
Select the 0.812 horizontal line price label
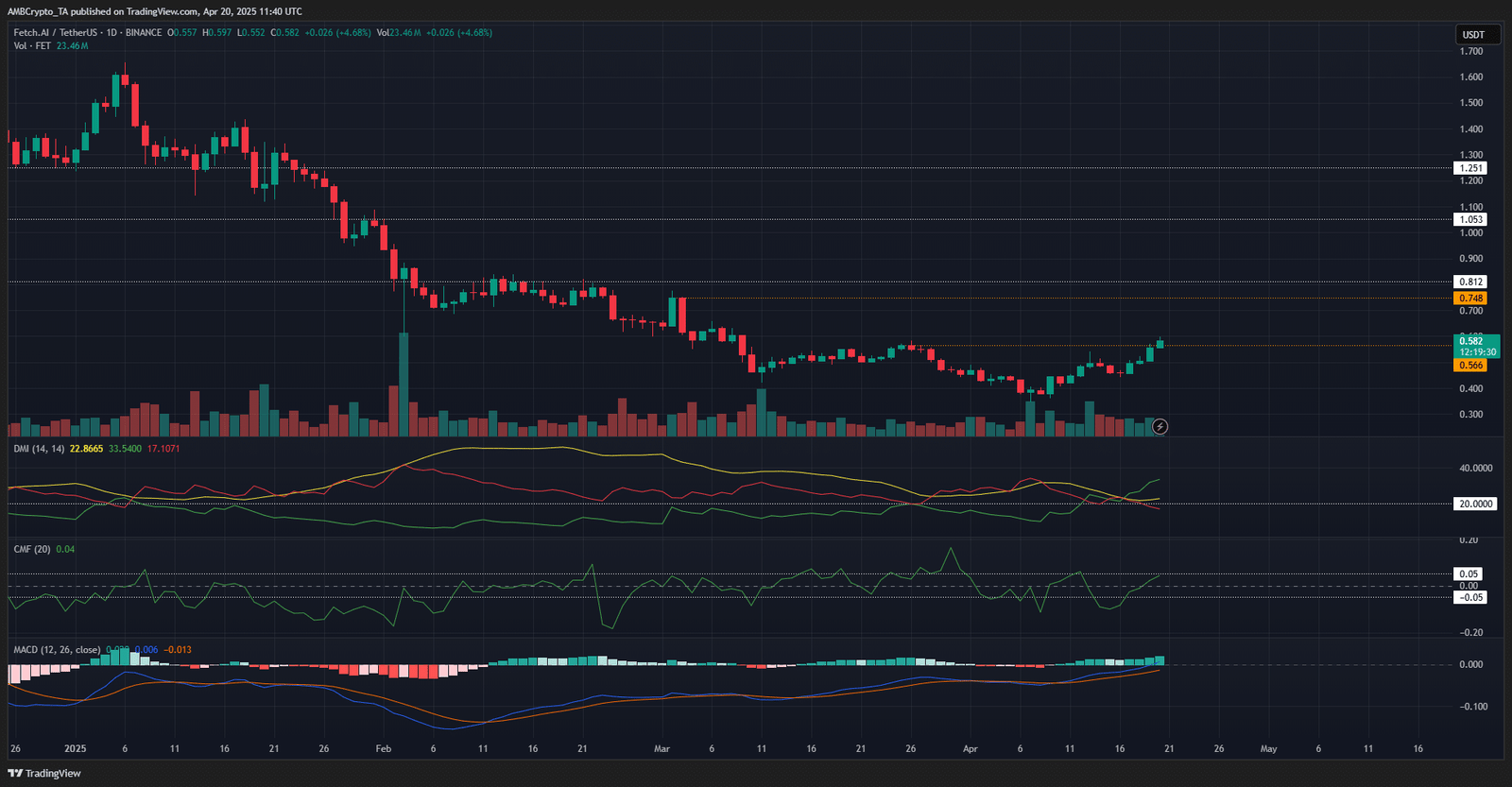click(x=1470, y=282)
